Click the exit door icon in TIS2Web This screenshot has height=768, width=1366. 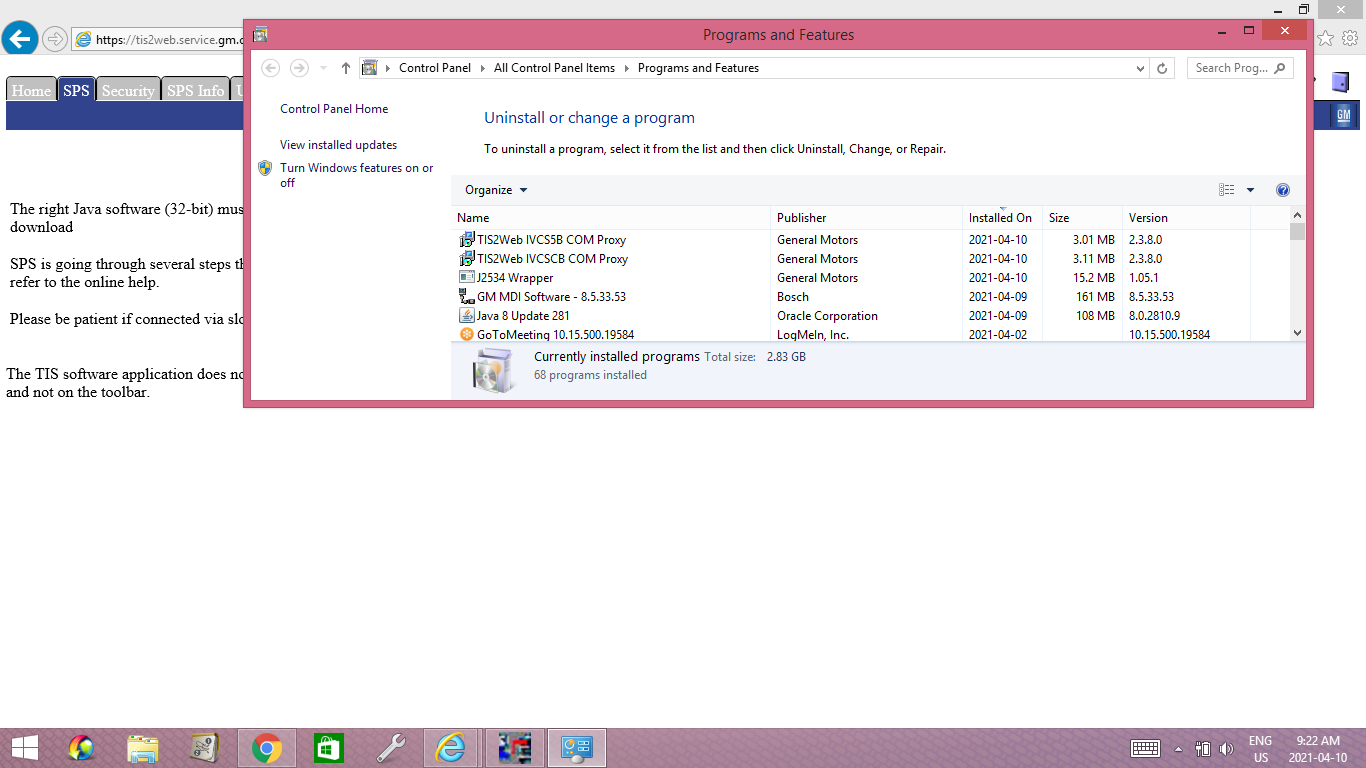1340,82
